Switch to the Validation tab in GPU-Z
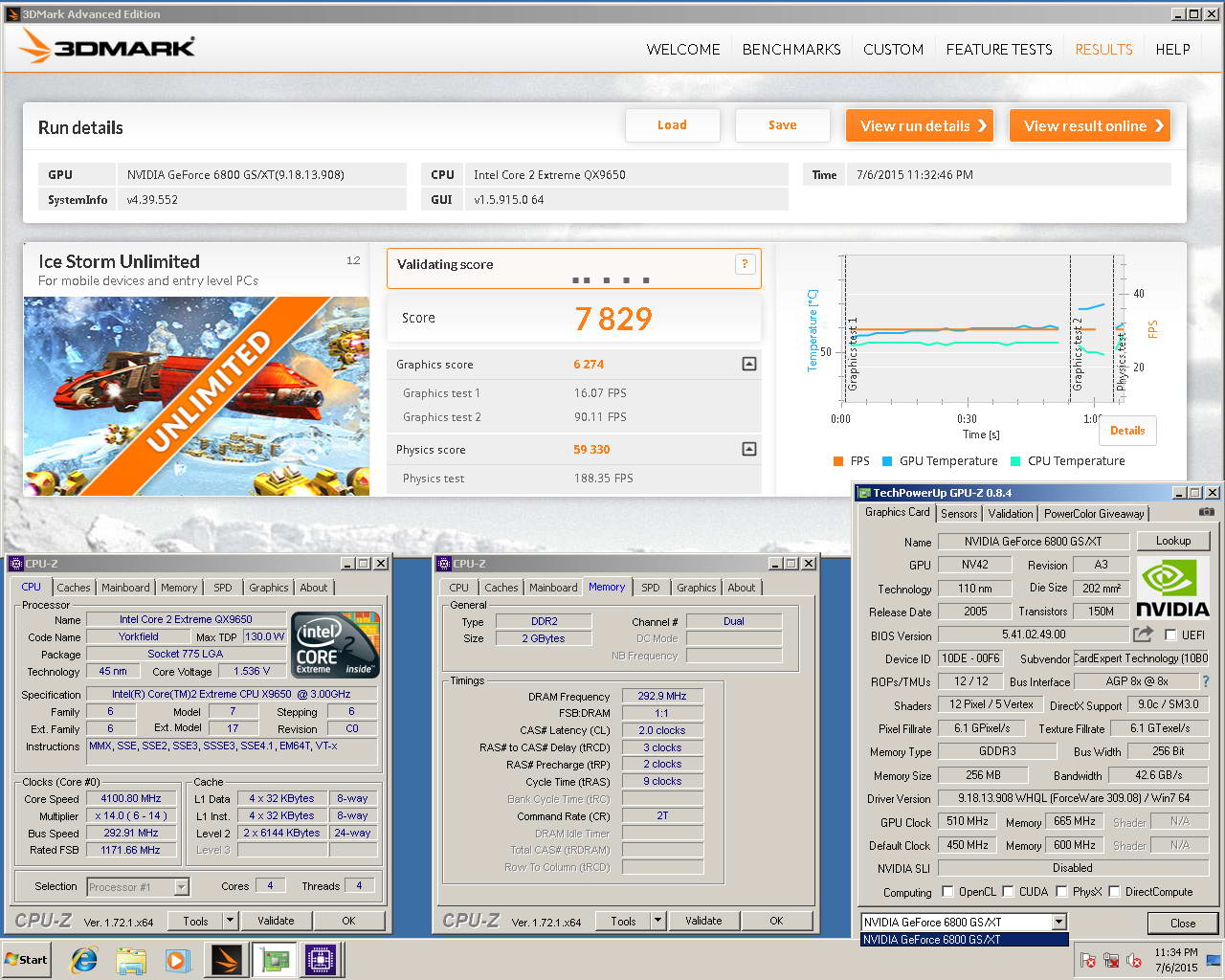 [x=1011, y=513]
